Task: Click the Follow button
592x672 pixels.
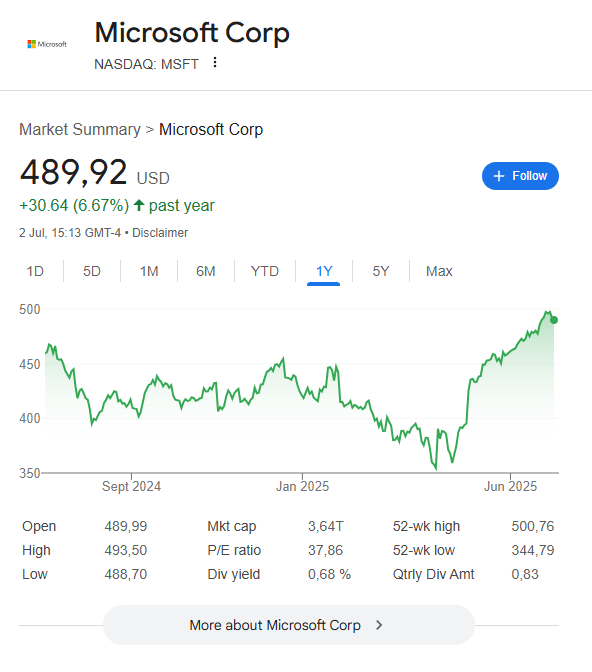Action: (x=520, y=176)
